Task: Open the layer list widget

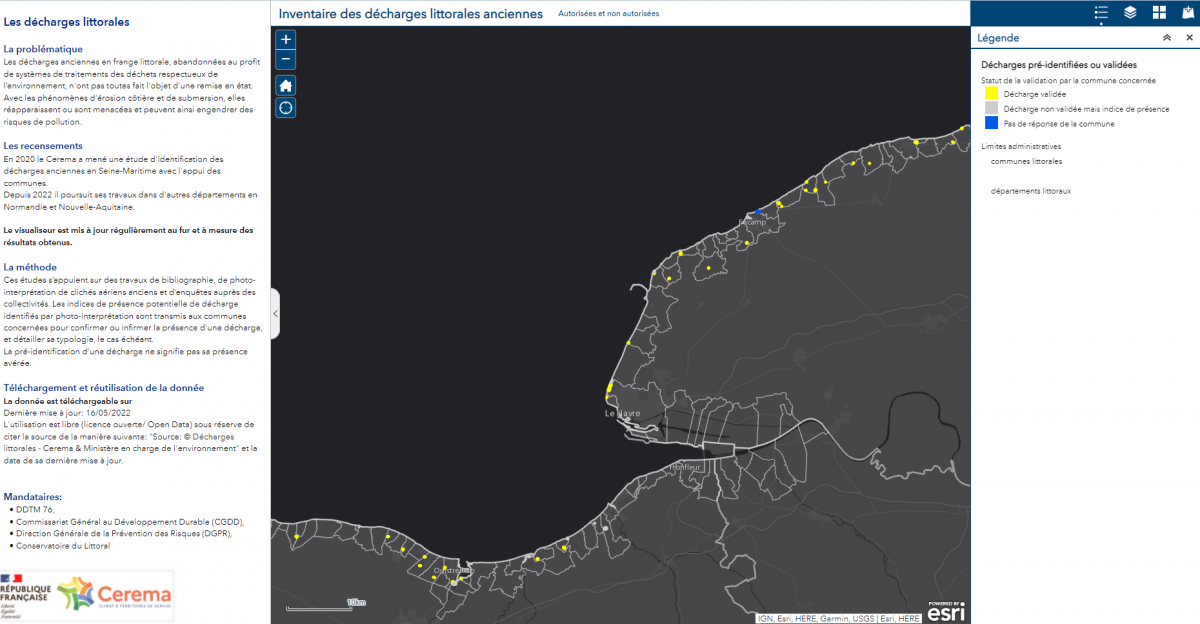Action: coord(1130,12)
